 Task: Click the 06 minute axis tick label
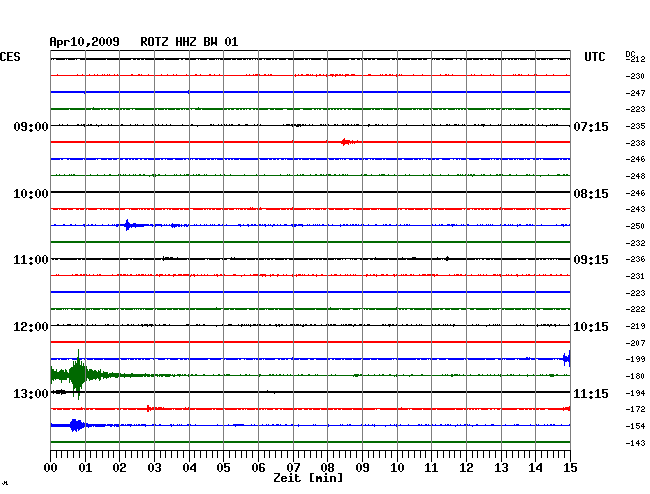coord(258,468)
